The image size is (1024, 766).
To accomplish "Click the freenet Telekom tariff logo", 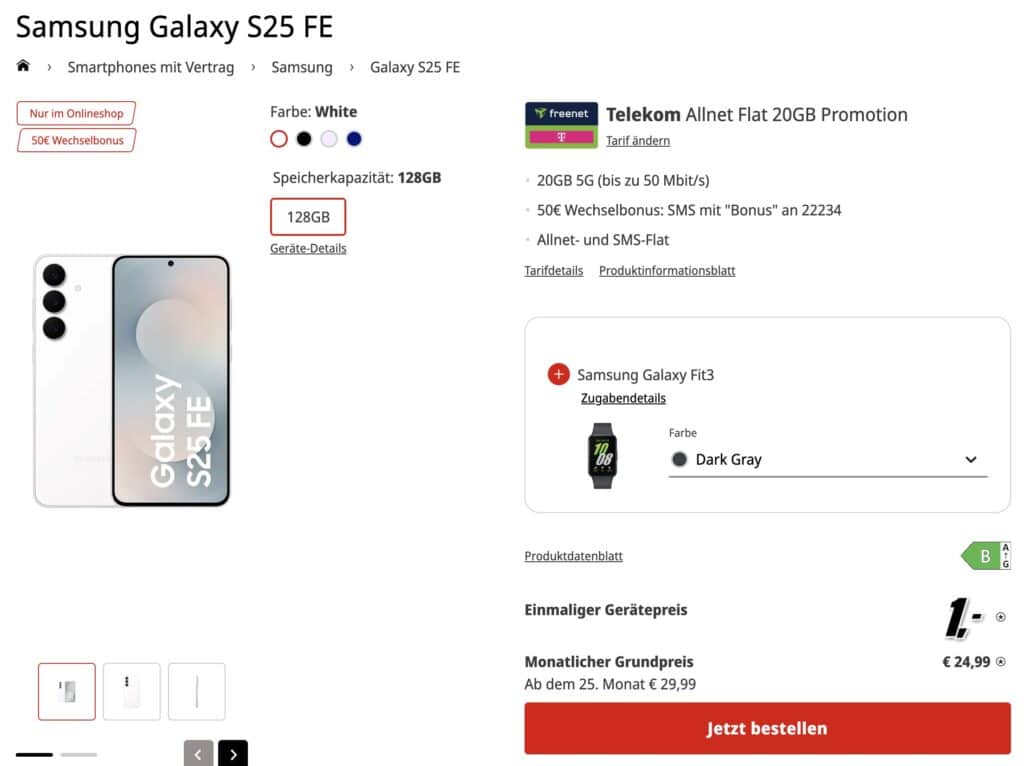I will 561,125.
